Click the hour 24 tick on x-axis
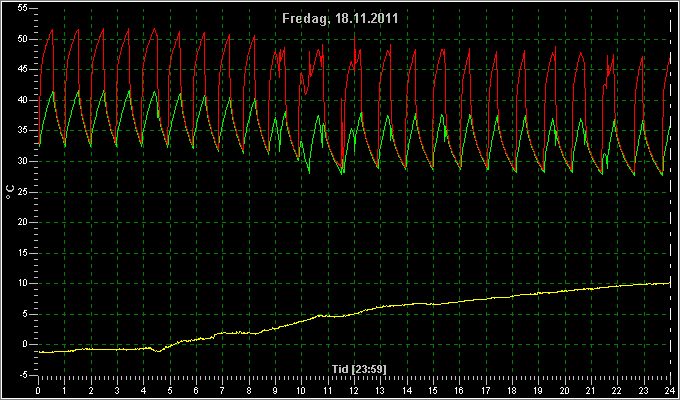 coord(670,391)
